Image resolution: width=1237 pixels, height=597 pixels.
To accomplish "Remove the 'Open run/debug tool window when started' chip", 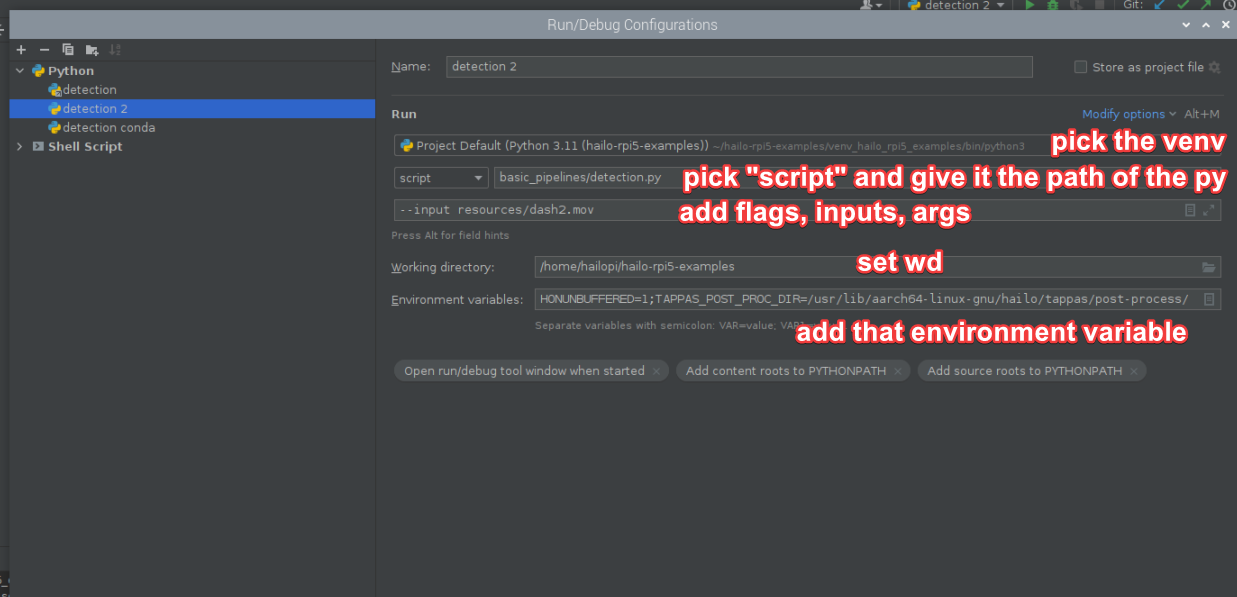I will [x=656, y=371].
